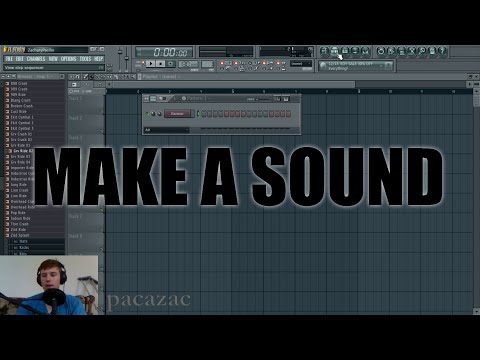
Task: Open the browser view icon
Action: [355, 51]
